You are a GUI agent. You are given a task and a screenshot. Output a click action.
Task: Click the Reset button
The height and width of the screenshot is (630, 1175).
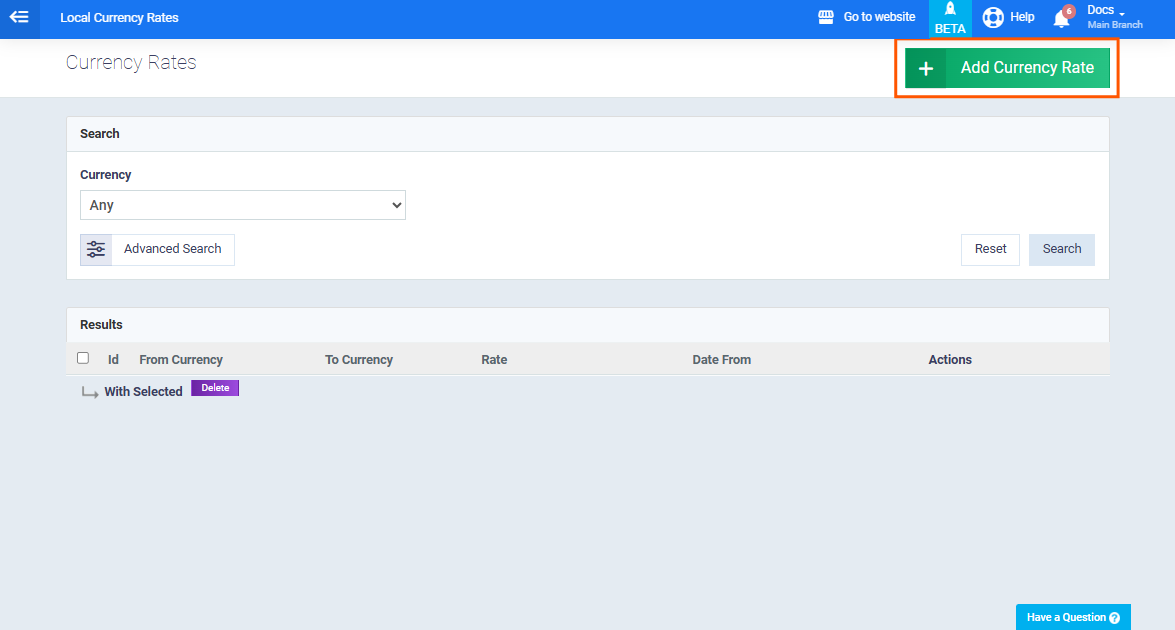[990, 249]
